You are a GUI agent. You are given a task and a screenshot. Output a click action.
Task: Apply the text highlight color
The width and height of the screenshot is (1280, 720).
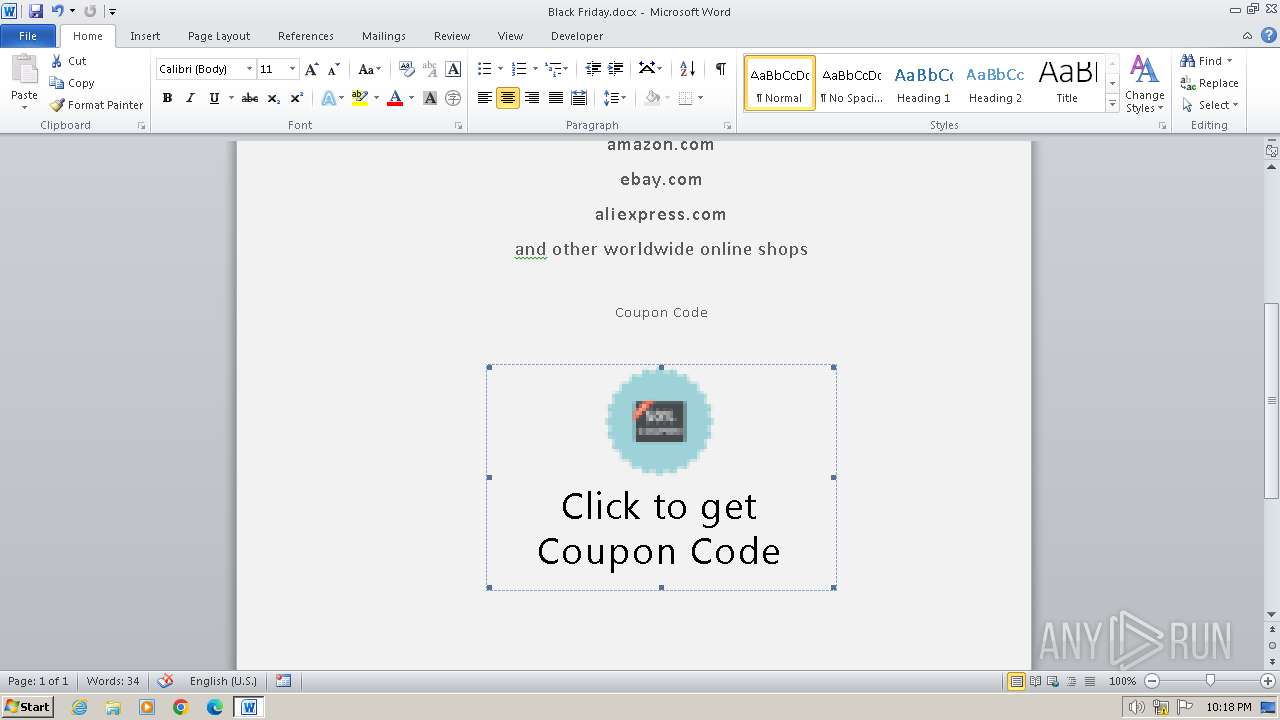359,98
